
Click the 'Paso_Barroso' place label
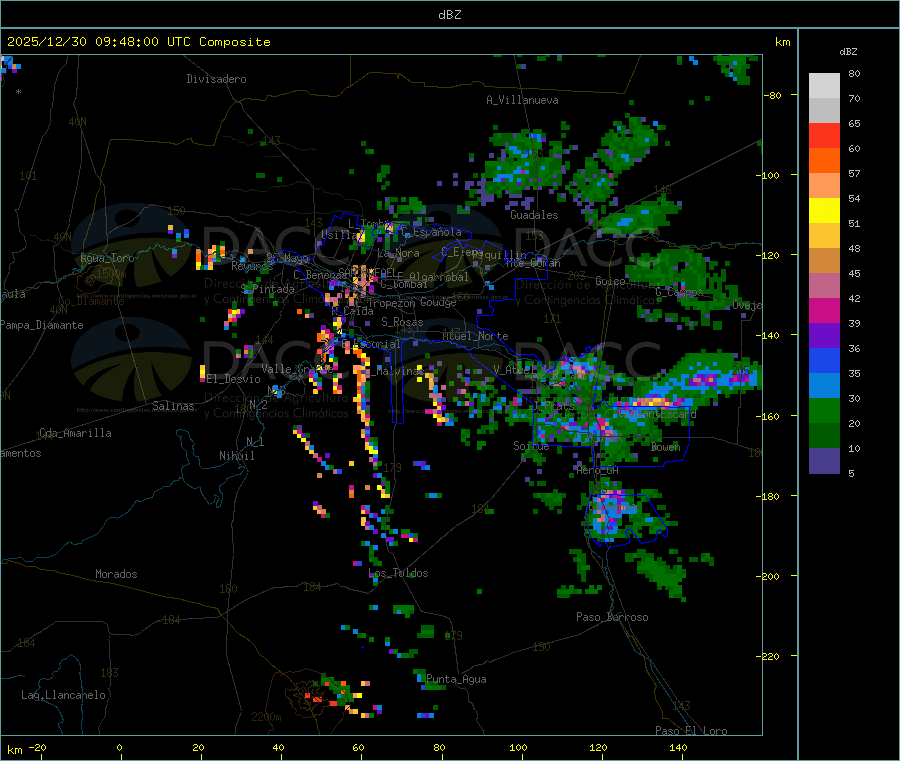pyautogui.click(x=612, y=617)
